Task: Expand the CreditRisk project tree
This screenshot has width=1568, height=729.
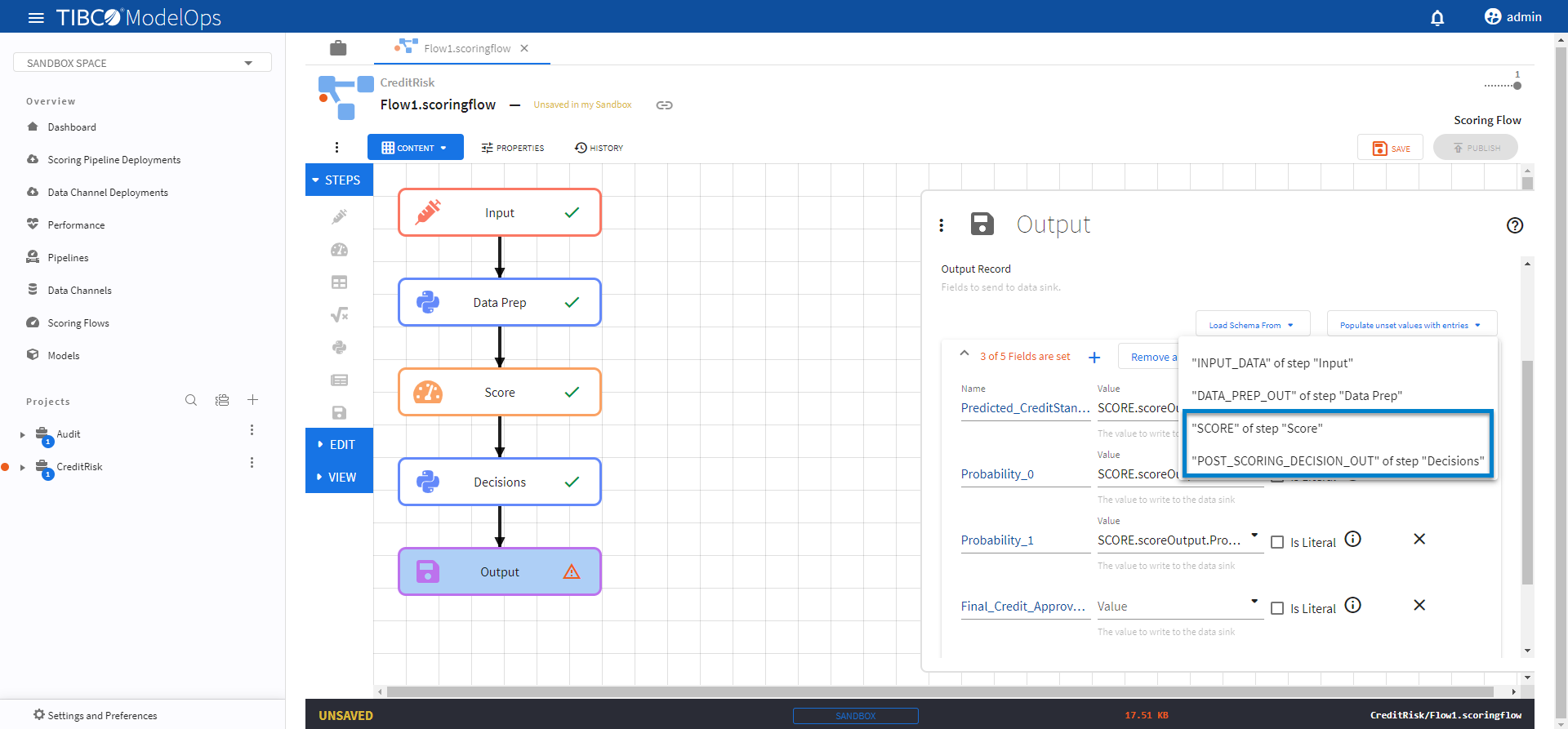Action: pyautogui.click(x=22, y=468)
